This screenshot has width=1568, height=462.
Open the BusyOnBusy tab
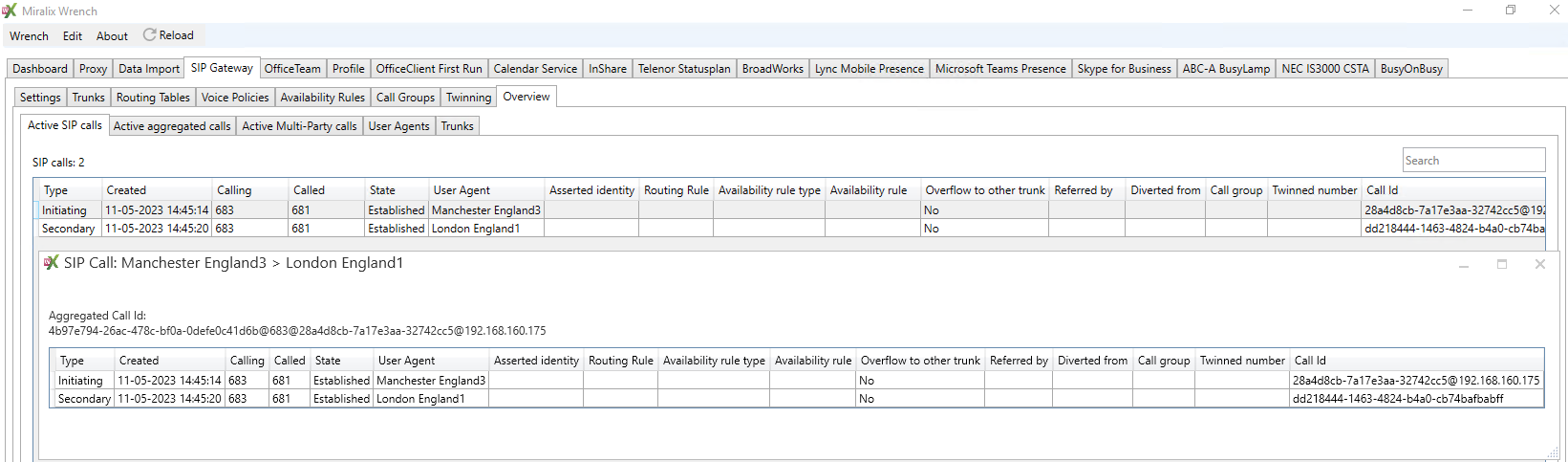[x=1411, y=69]
